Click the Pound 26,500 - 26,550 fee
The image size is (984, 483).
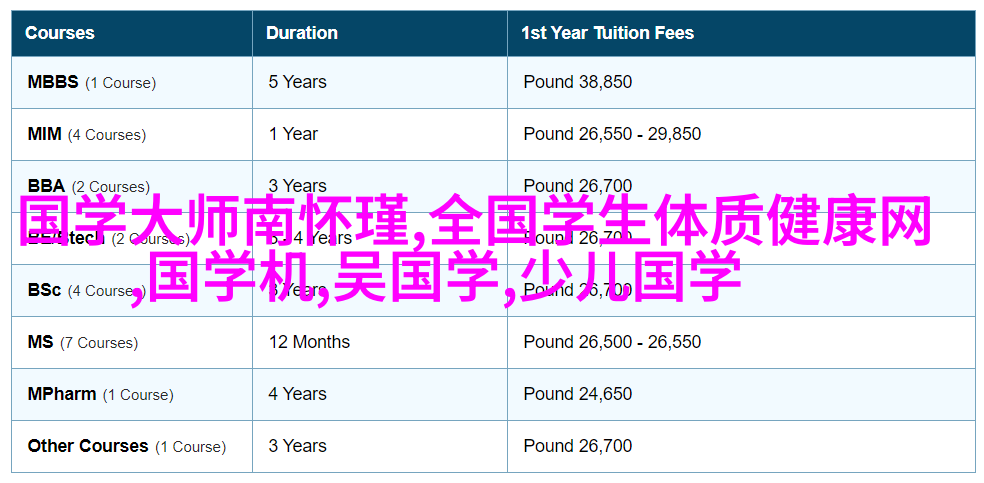(612, 342)
